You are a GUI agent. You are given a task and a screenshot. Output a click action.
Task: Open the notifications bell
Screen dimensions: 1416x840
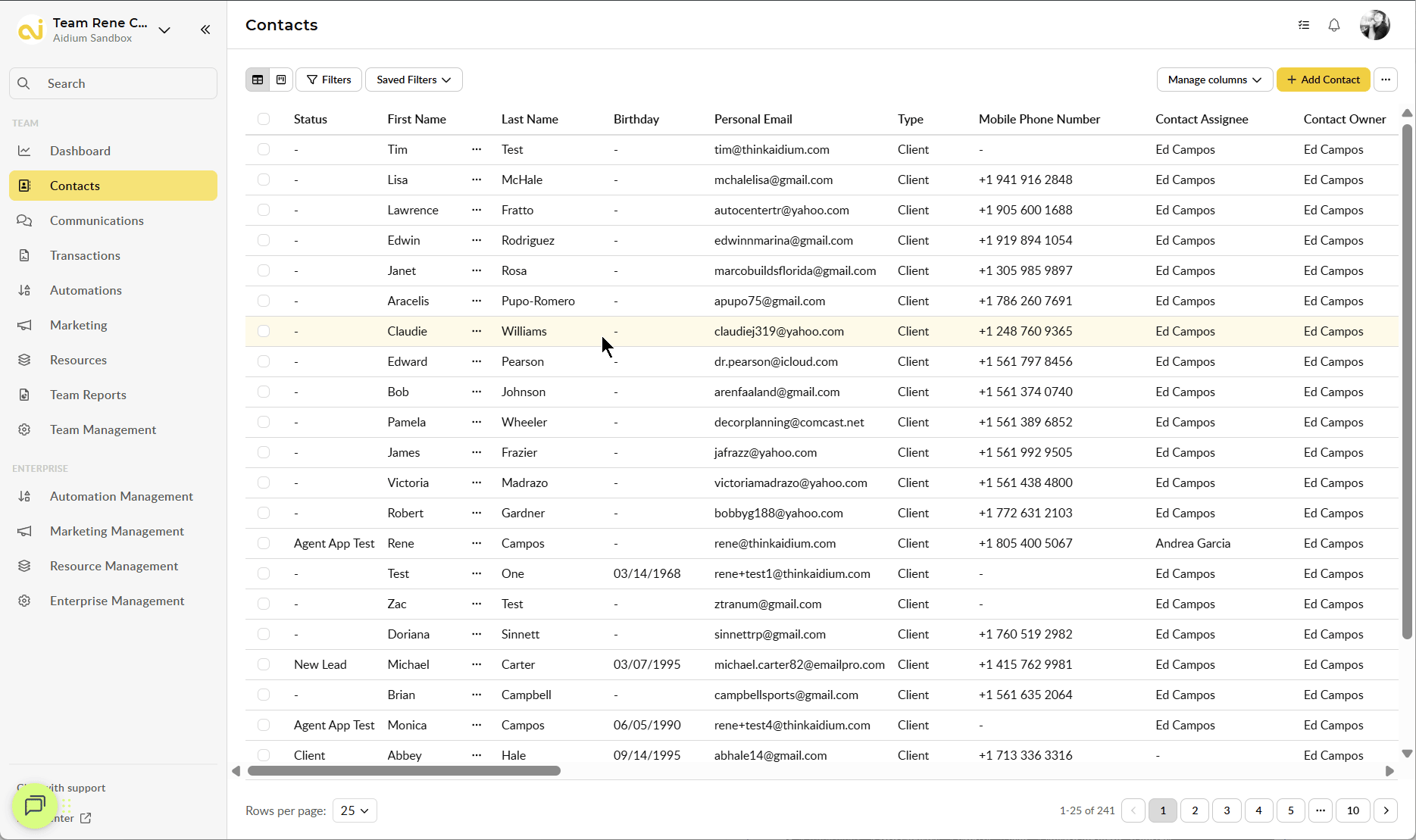[x=1333, y=25]
